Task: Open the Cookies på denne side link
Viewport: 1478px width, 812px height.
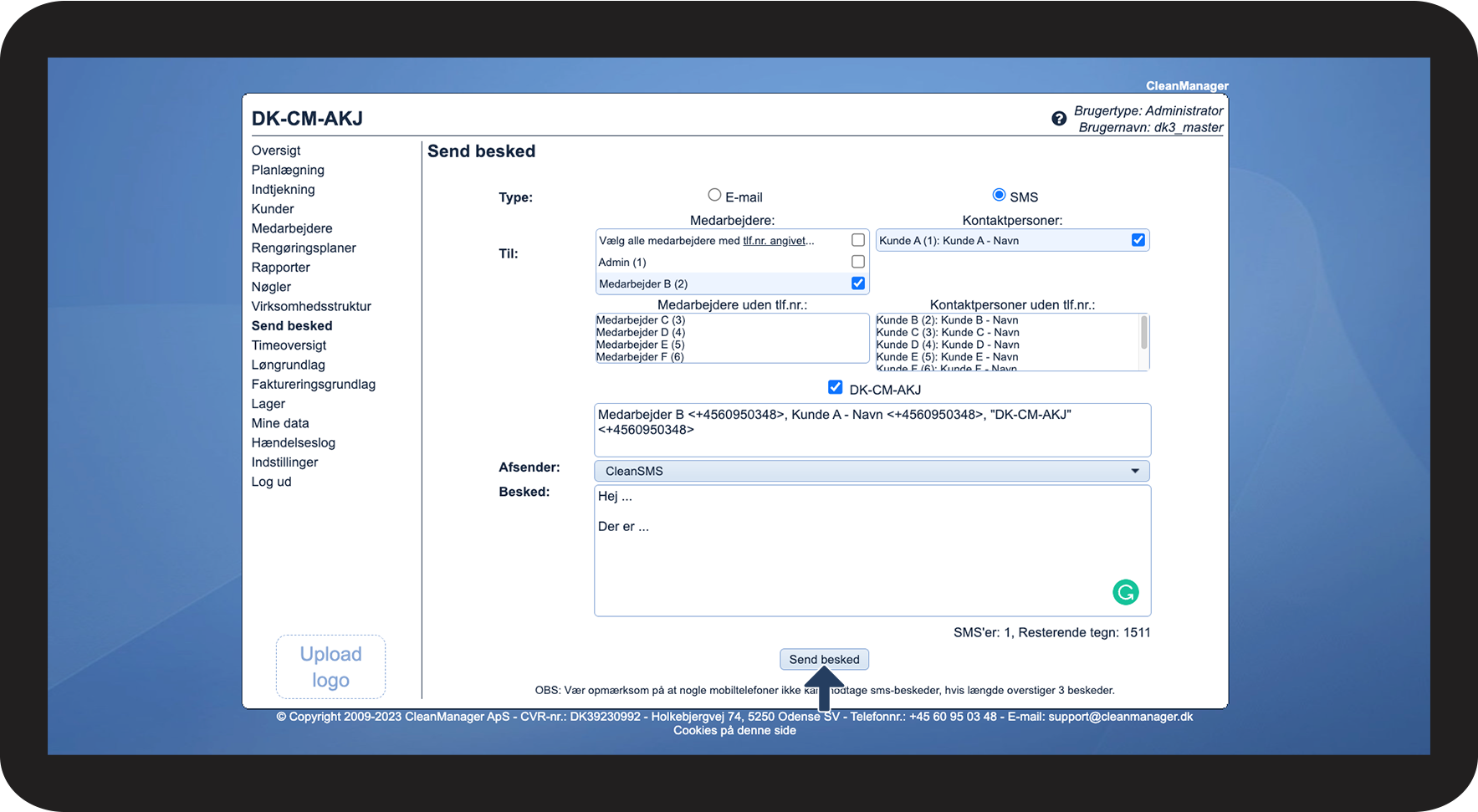Action: point(734,730)
